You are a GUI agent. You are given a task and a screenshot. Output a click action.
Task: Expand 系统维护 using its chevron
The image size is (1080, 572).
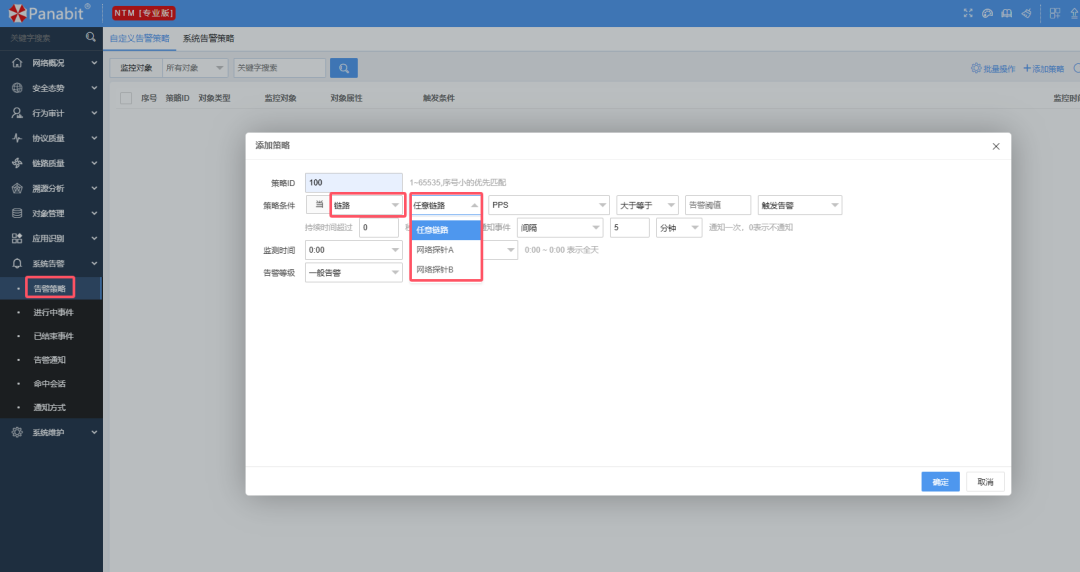pyautogui.click(x=94, y=432)
